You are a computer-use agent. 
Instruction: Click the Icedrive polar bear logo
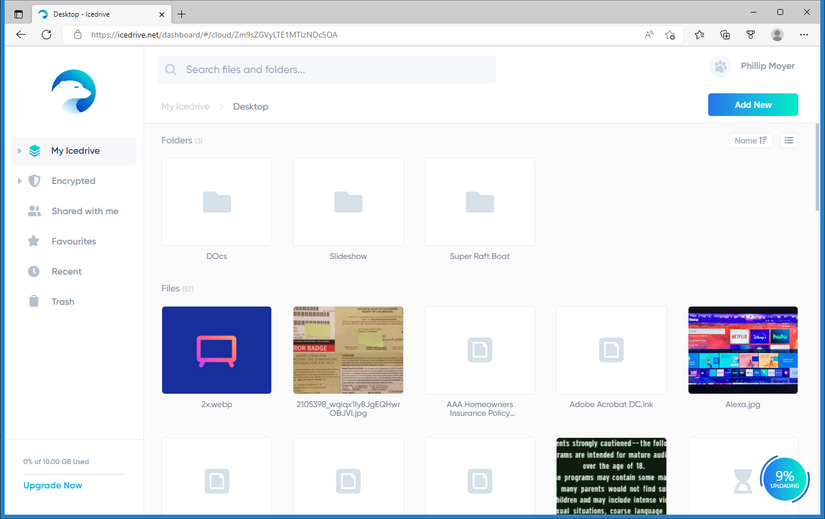(x=74, y=91)
